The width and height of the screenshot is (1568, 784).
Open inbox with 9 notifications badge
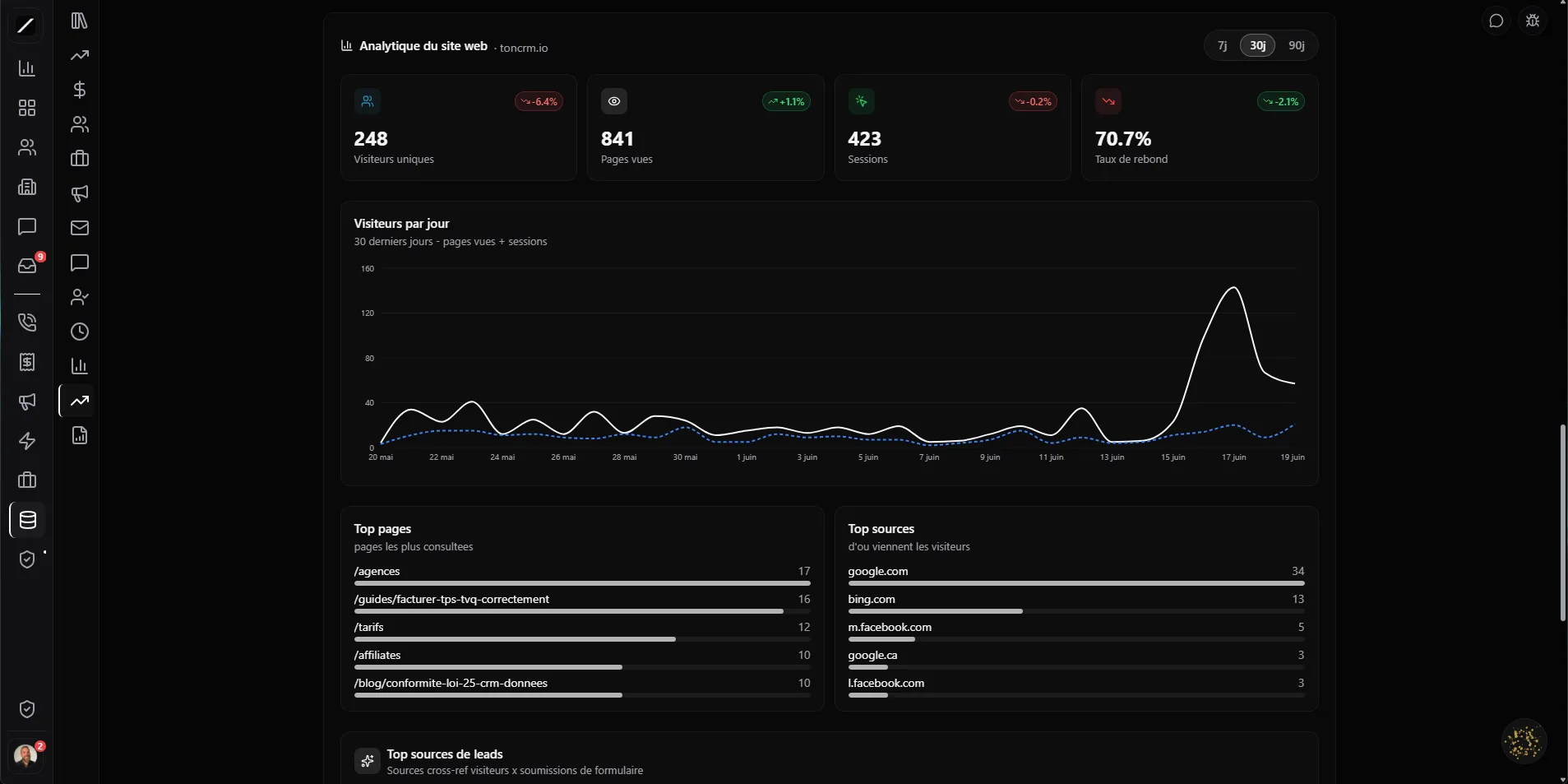coord(27,266)
